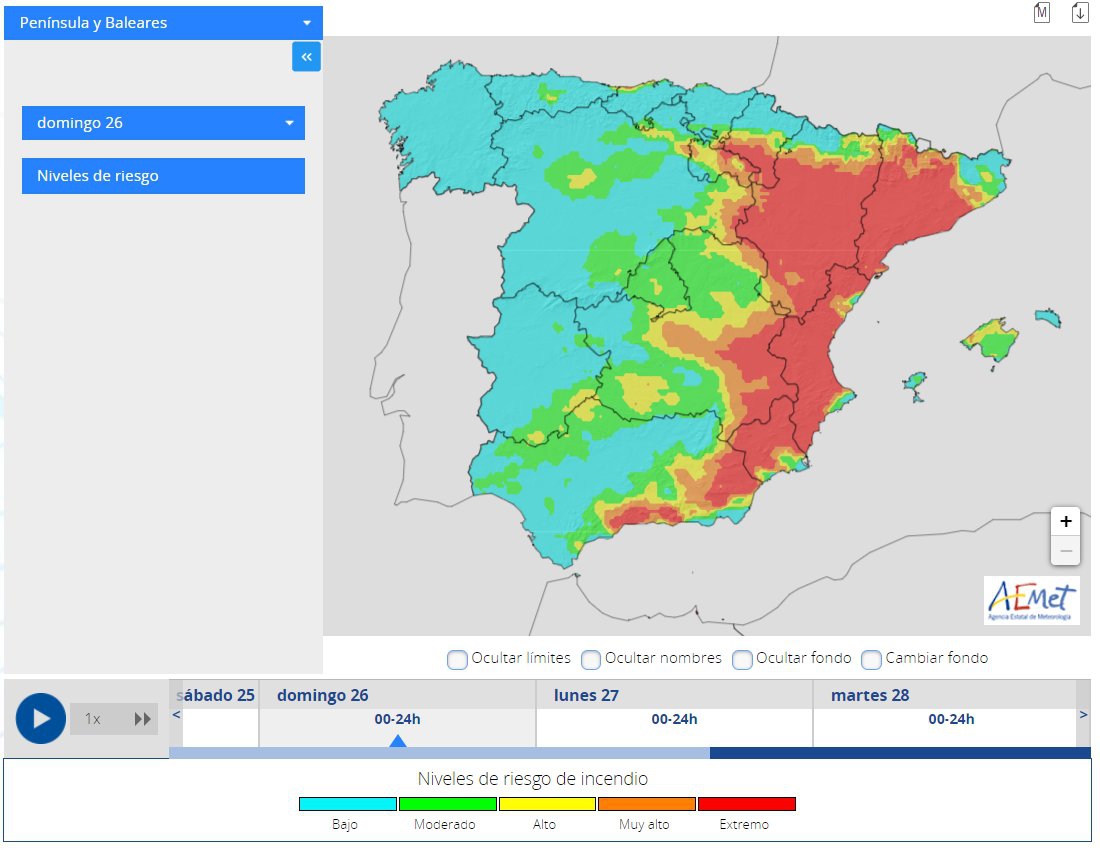Zoom in on the map

pos(1066,521)
